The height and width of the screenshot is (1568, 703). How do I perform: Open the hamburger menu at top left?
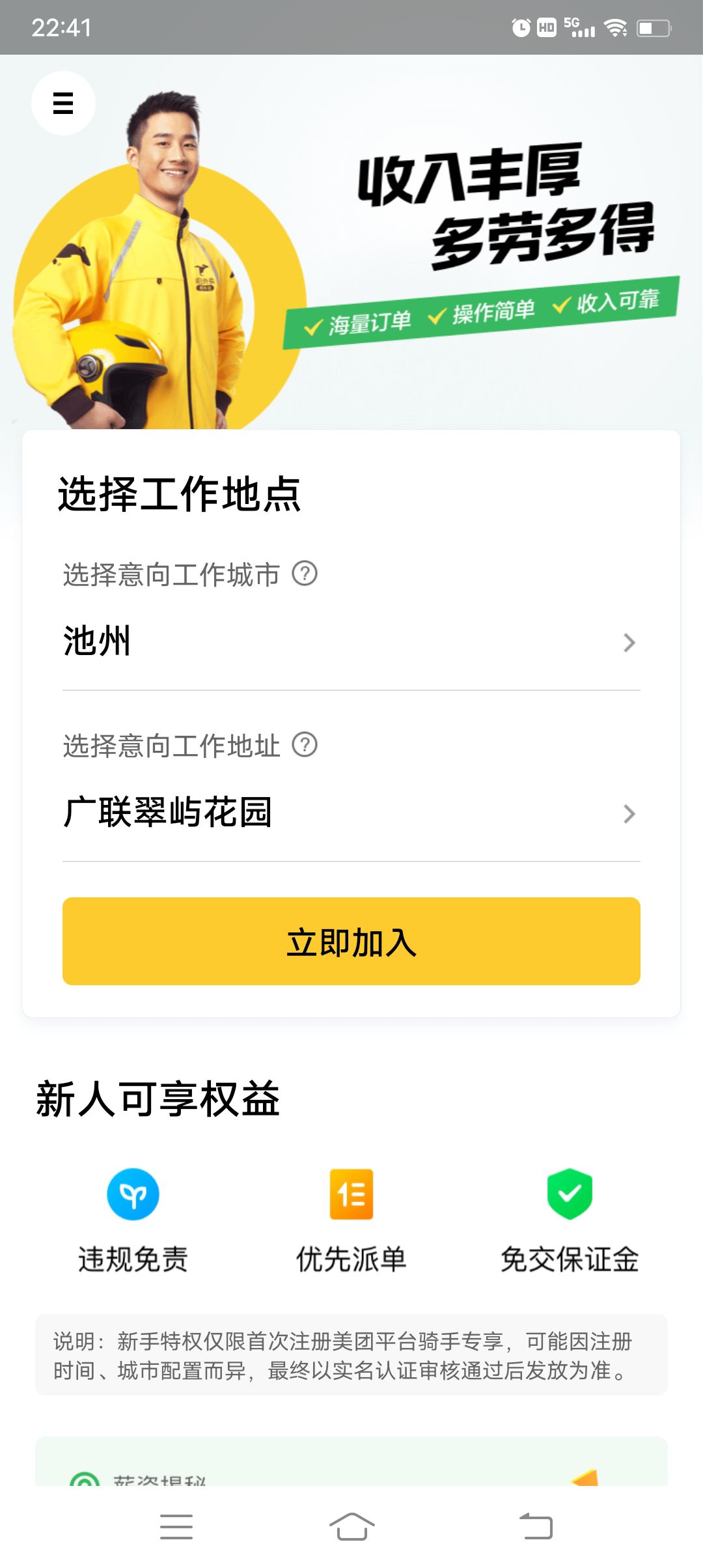(63, 103)
